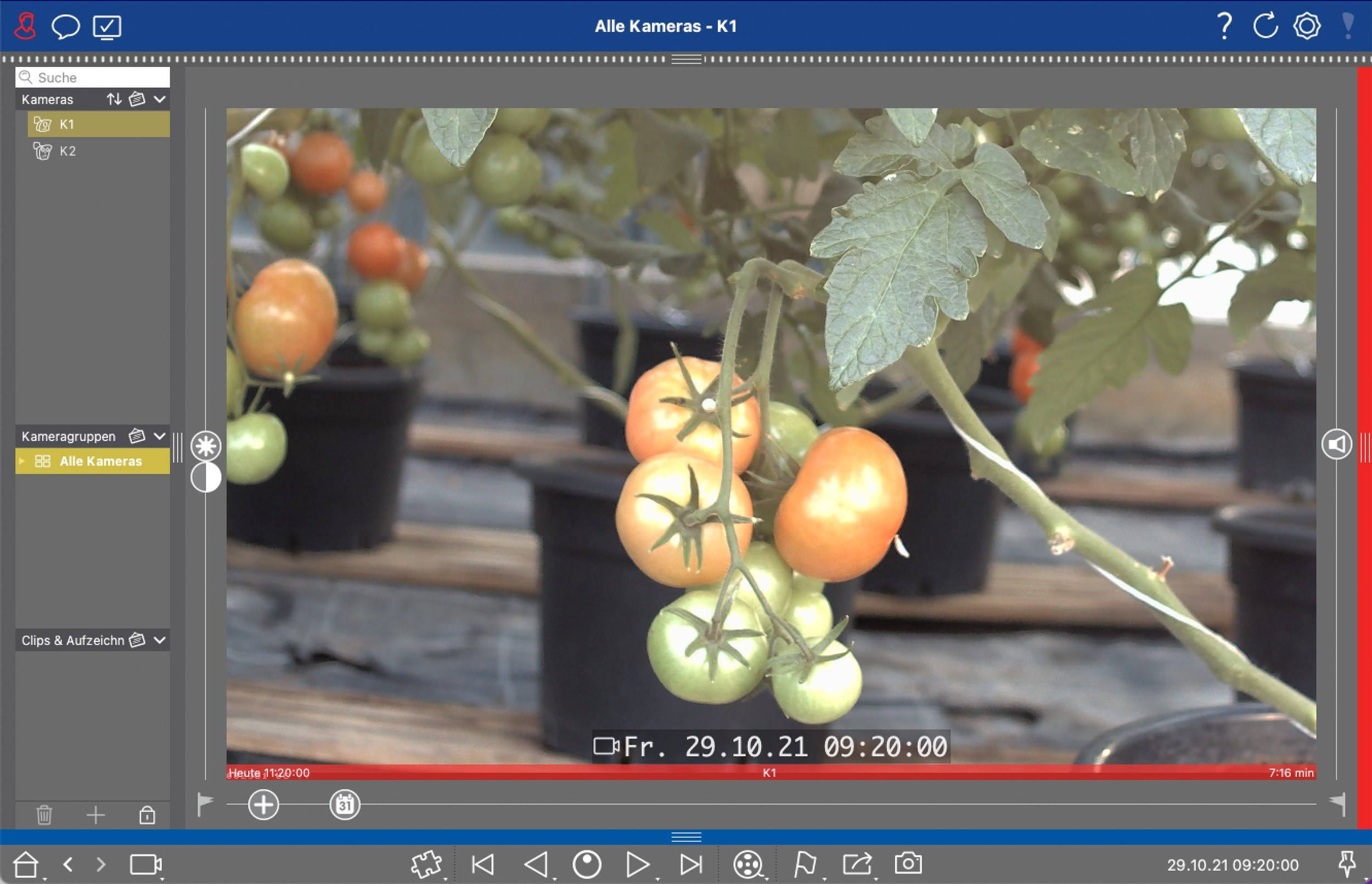Toggle the alarm list checkbox icon
The image size is (1372, 884).
pyautogui.click(x=107, y=26)
